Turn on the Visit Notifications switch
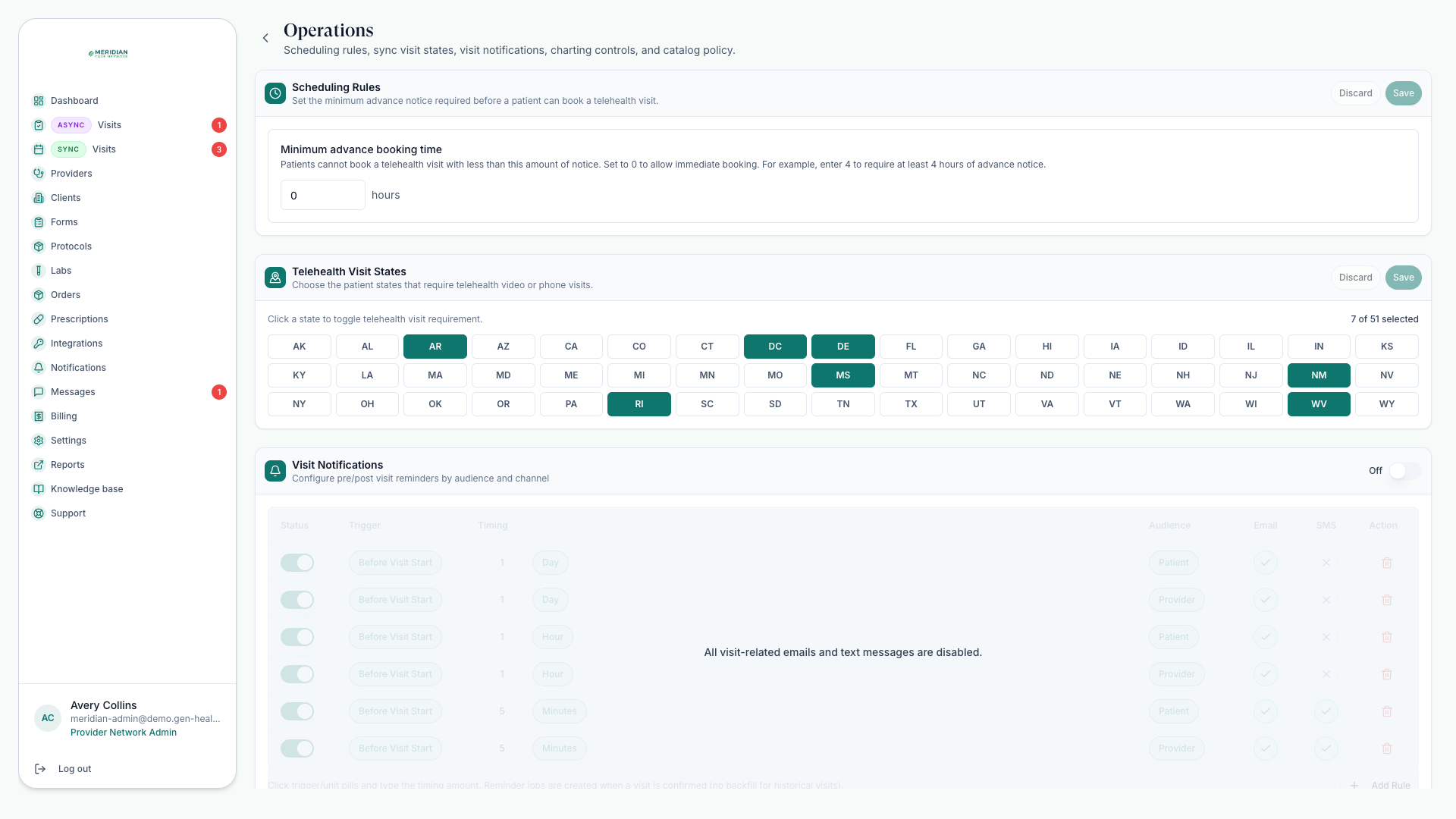Viewport: 1456px width, 819px height. coord(1404,471)
